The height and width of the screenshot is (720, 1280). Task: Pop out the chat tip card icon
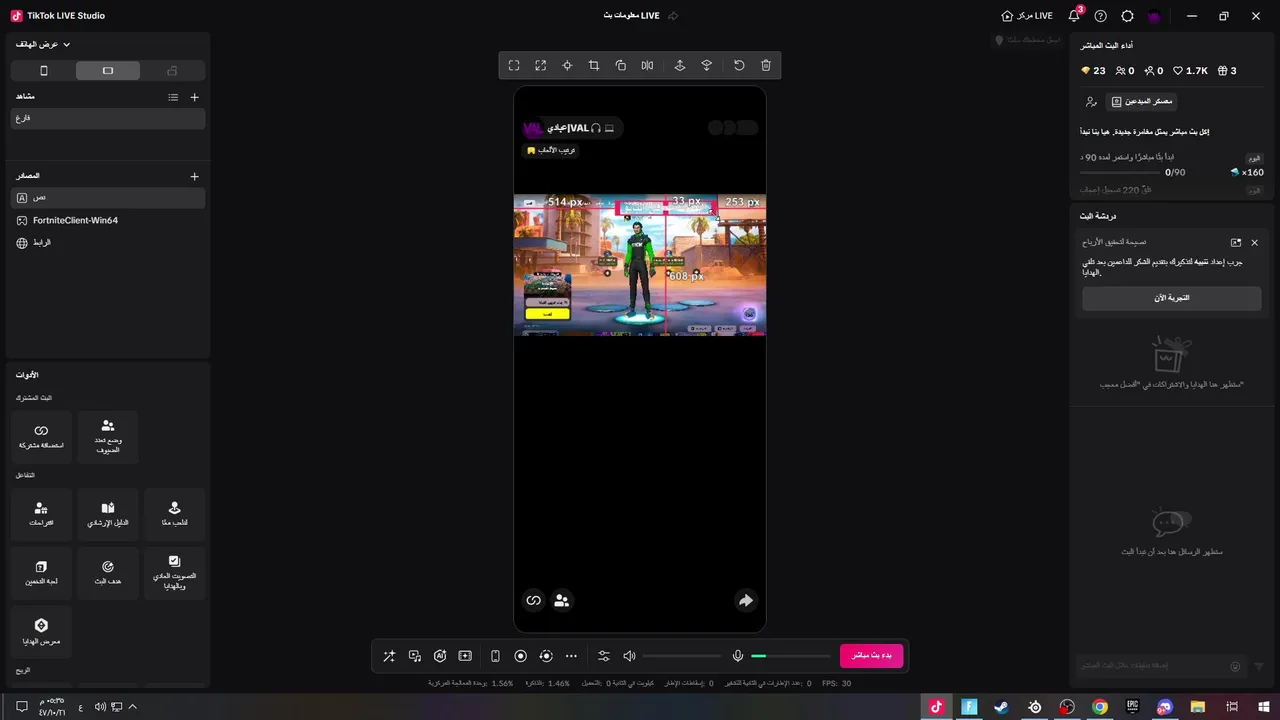point(1236,242)
